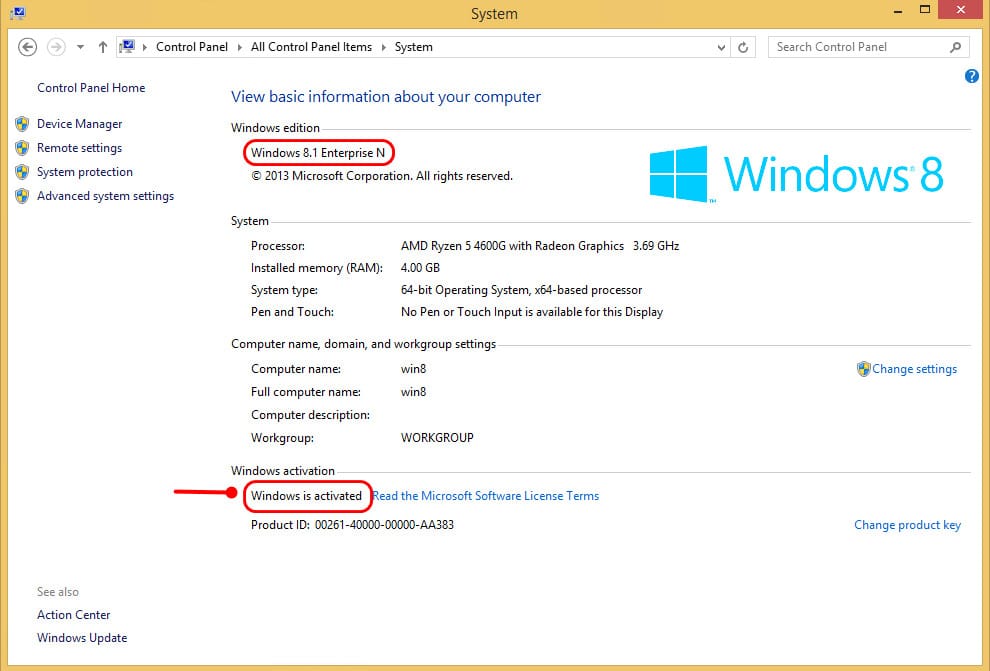Read the Microsoft Software License Terms
This screenshot has height=671, width=990.
(486, 496)
